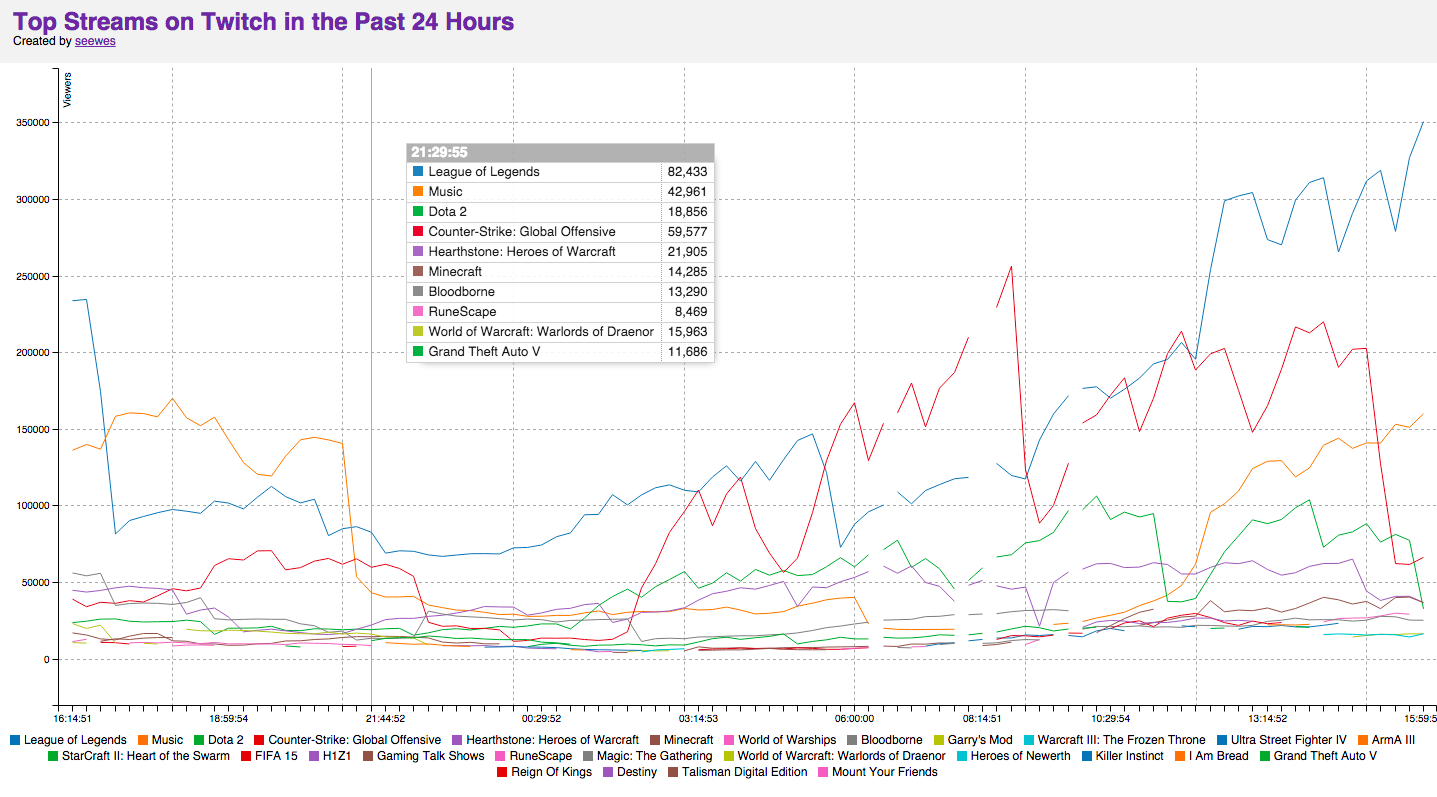
Task: Click the H1Z1 legend entry
Action: [330, 756]
